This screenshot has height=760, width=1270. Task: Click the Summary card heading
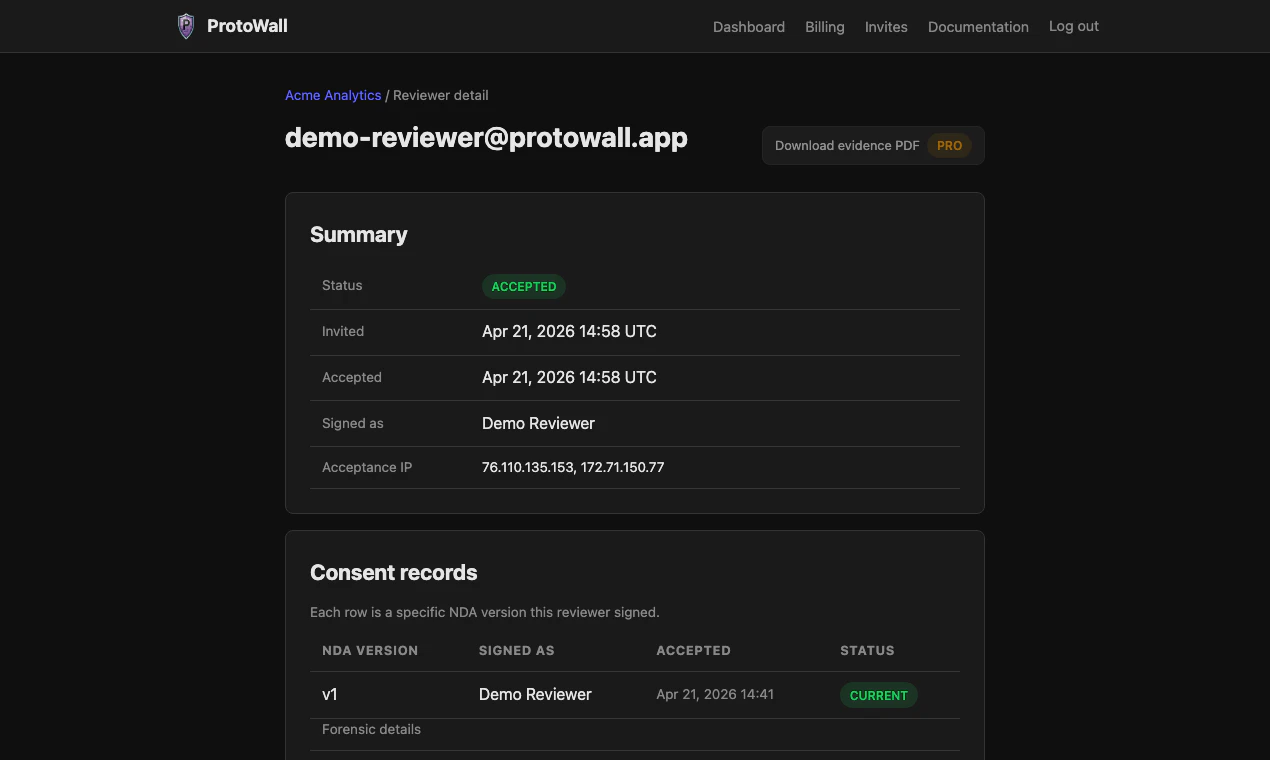point(358,234)
